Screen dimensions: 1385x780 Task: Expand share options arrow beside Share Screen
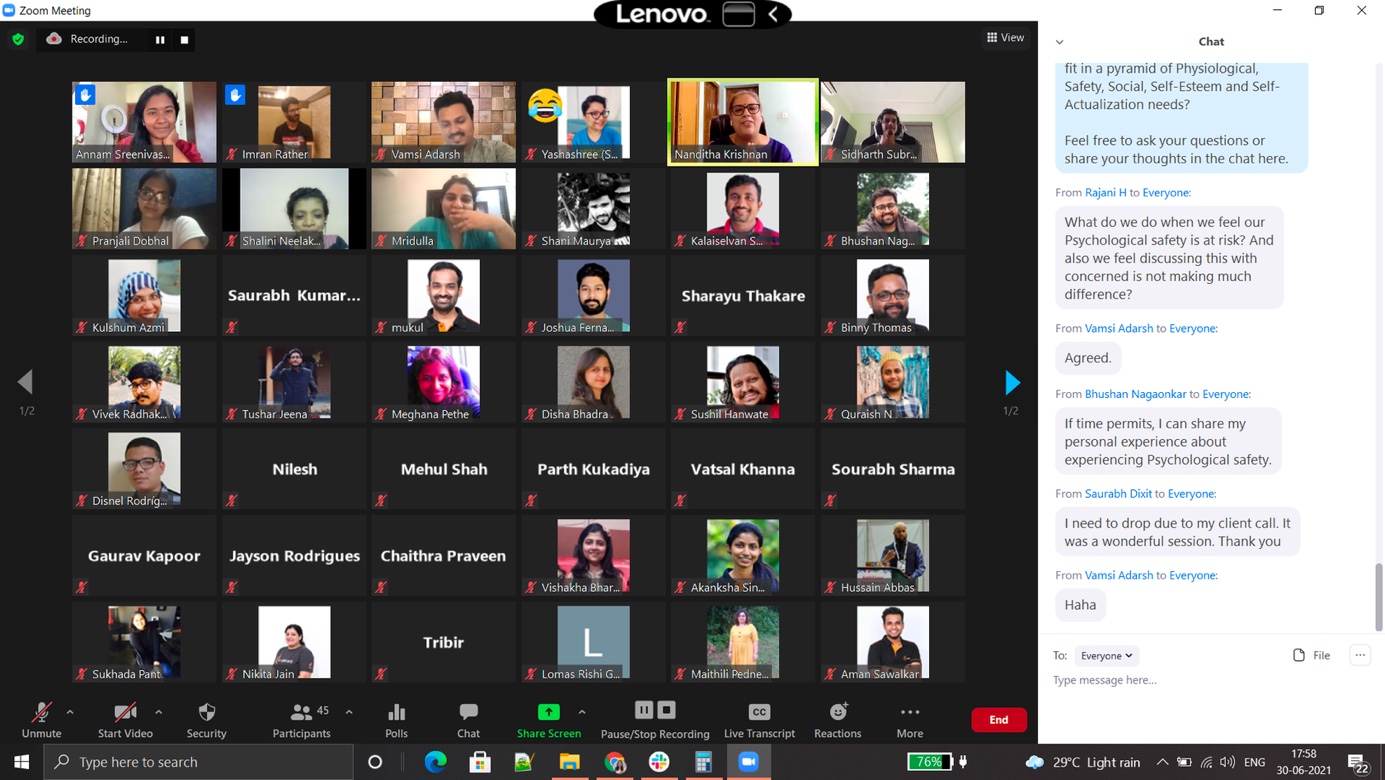(582, 712)
